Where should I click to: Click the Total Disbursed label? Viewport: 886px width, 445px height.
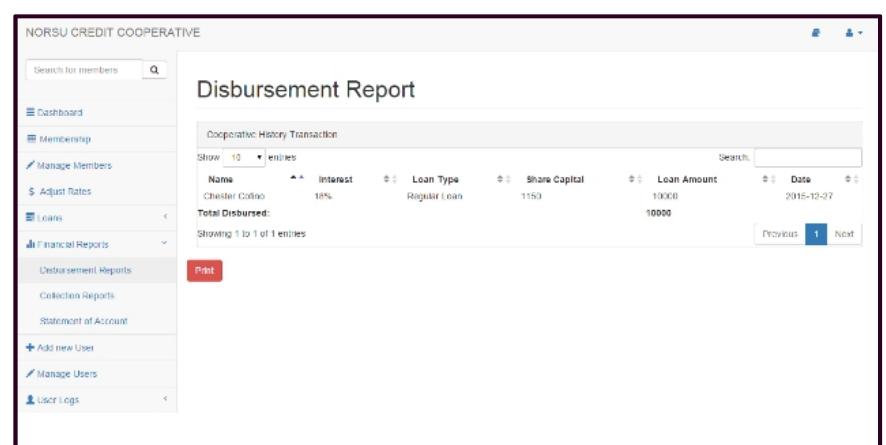pyautogui.click(x=233, y=213)
